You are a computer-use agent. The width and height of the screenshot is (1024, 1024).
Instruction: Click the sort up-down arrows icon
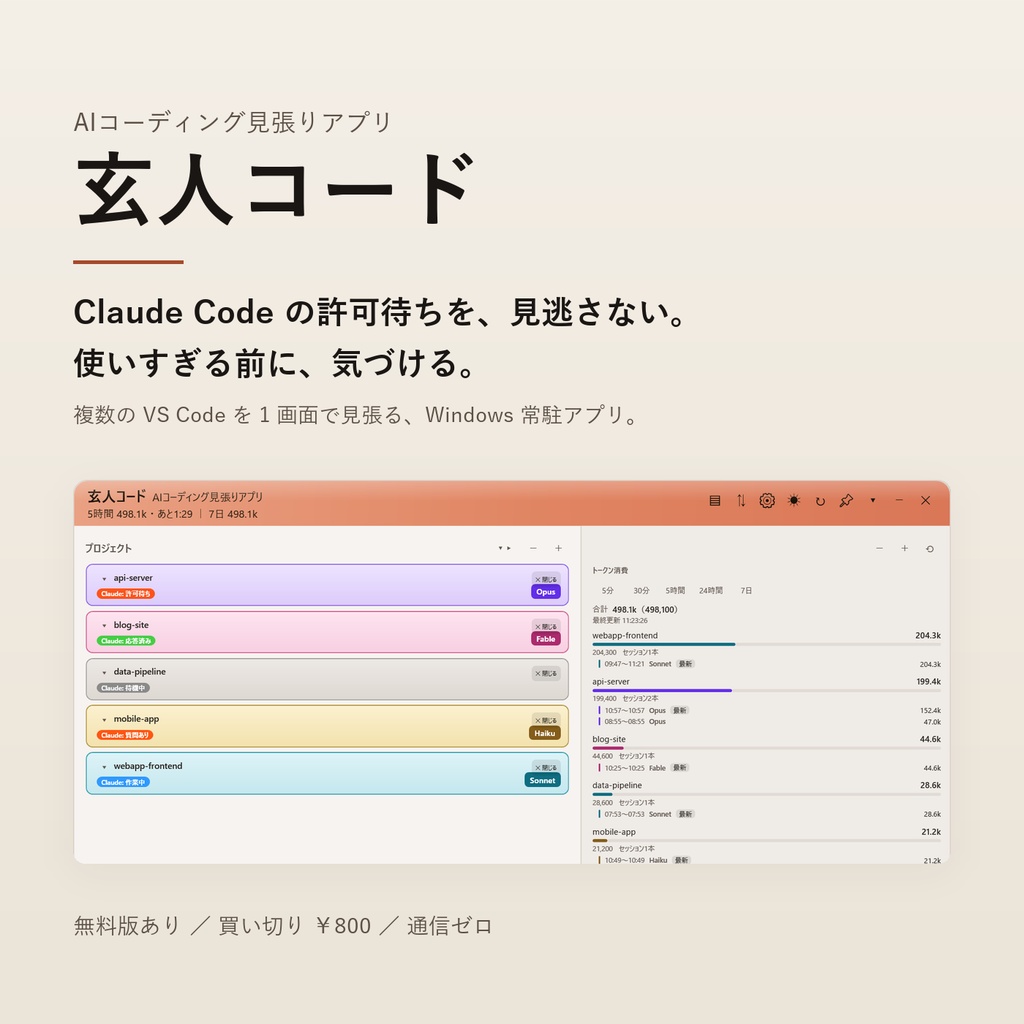[x=741, y=500]
